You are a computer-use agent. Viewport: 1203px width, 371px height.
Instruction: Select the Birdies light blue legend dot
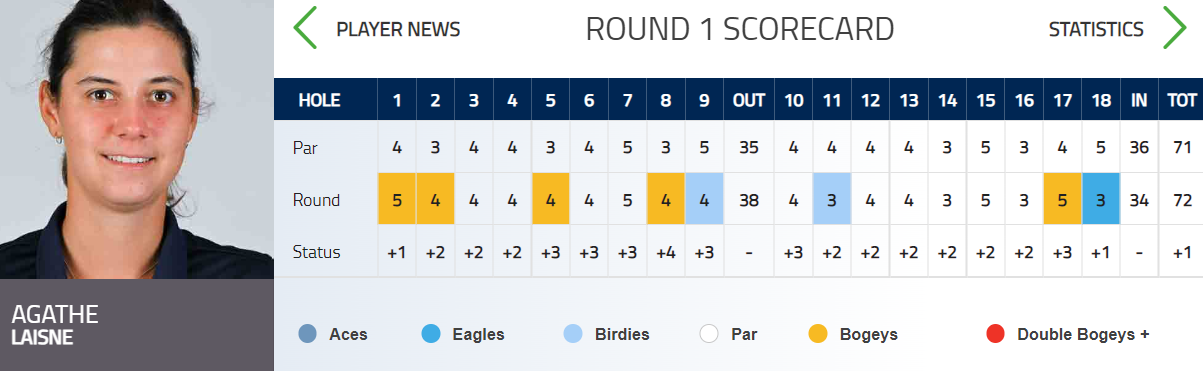point(573,334)
